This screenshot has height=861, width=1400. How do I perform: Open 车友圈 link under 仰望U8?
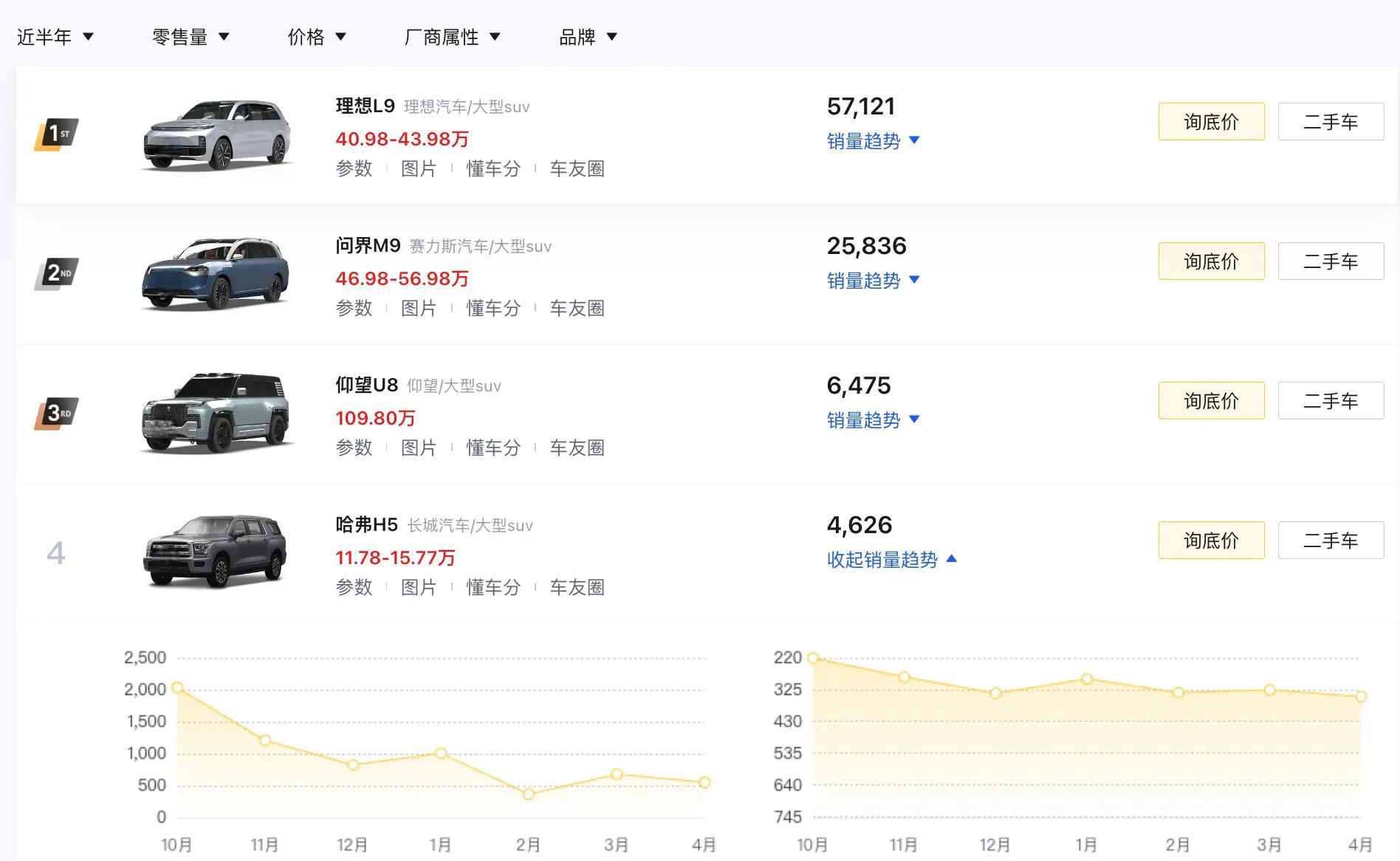click(x=577, y=448)
